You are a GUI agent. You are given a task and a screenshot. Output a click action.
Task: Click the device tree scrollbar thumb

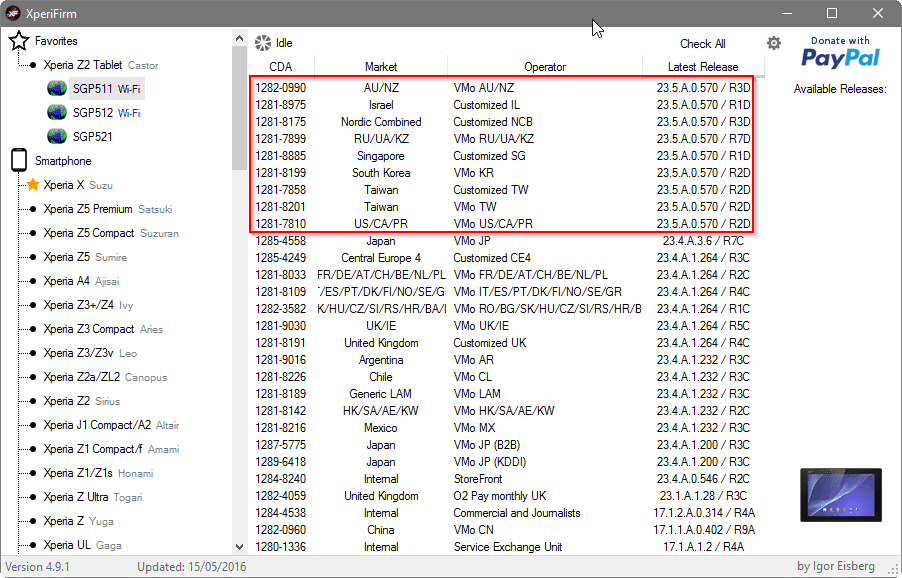pyautogui.click(x=239, y=108)
